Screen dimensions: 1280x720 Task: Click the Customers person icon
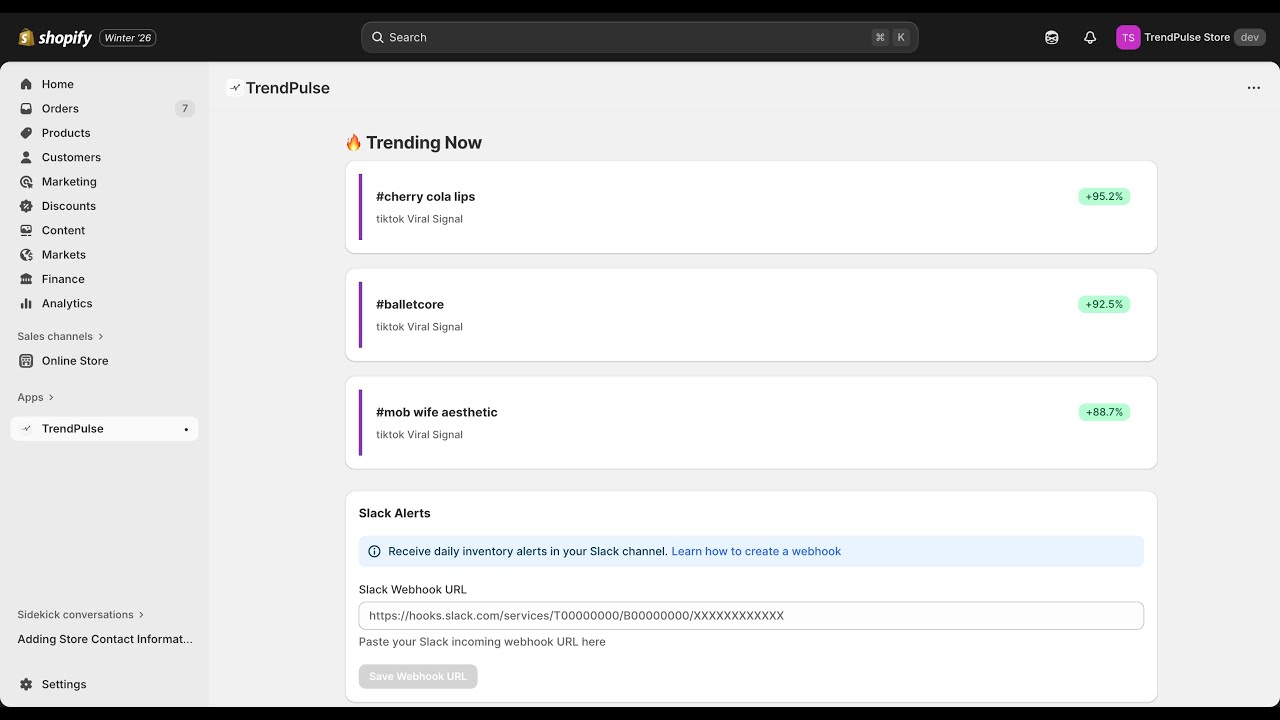point(26,157)
